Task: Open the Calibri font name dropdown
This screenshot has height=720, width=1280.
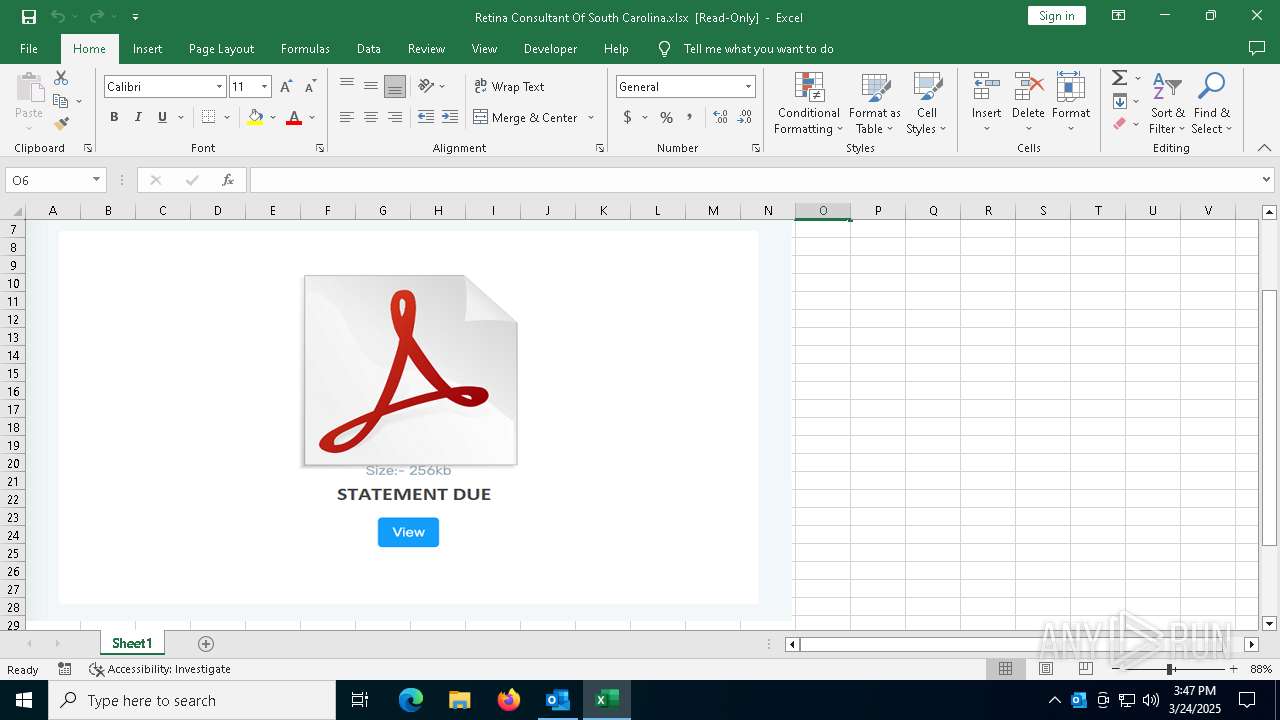Action: [219, 87]
